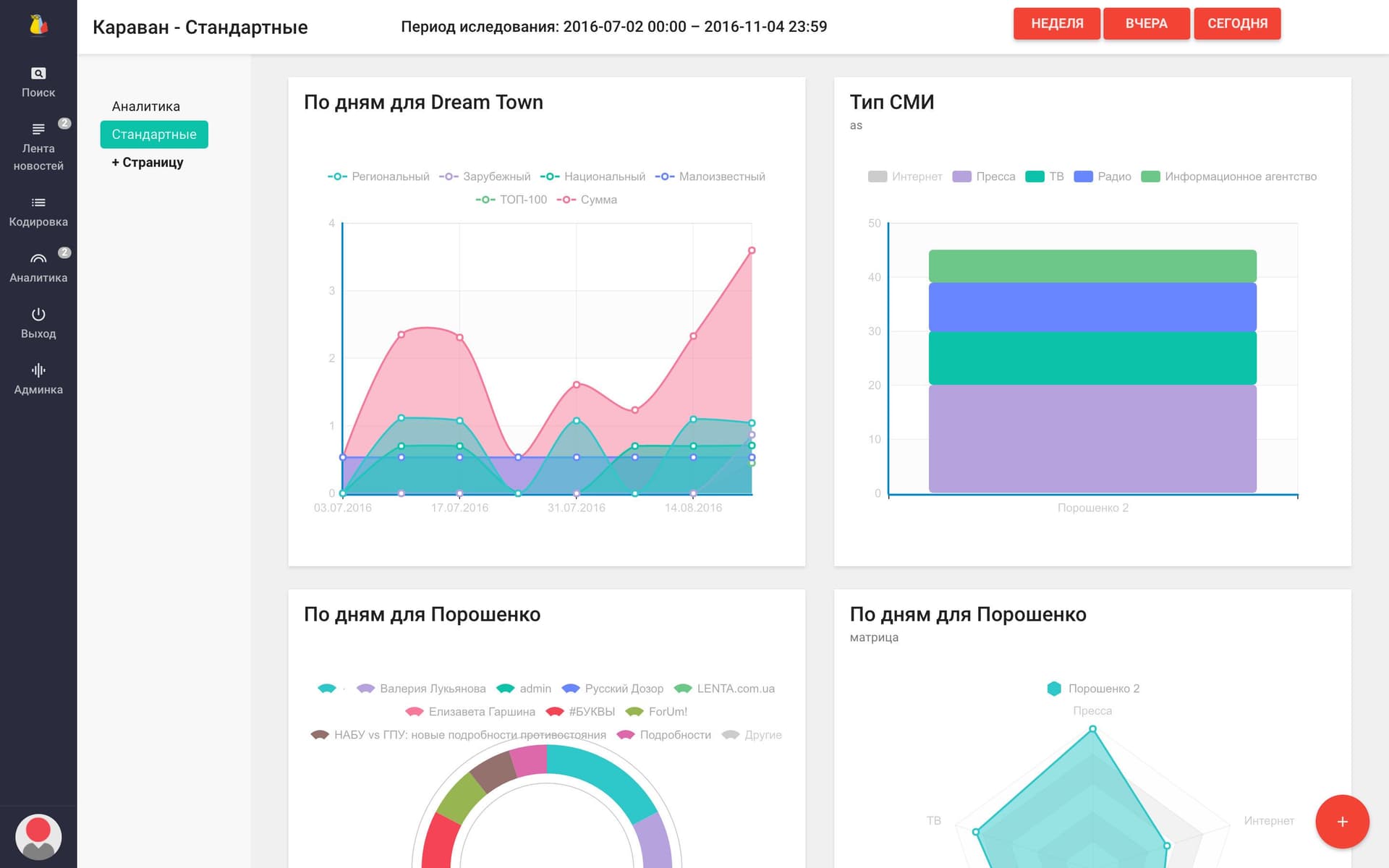This screenshot has width=1389, height=868.
Task: Open the Админка sidebar icon
Action: coord(38,370)
